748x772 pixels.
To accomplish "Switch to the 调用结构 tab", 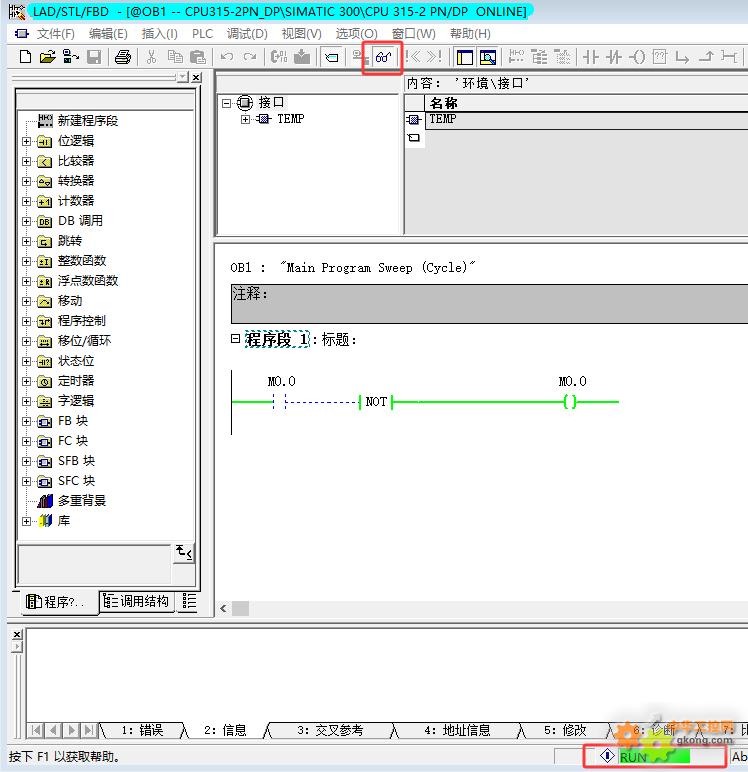I will (x=136, y=601).
